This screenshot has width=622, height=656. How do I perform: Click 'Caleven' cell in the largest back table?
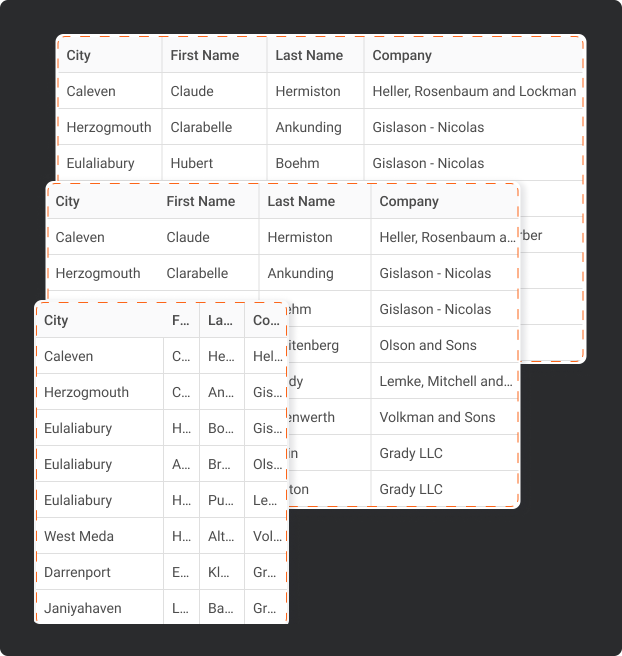[91, 91]
